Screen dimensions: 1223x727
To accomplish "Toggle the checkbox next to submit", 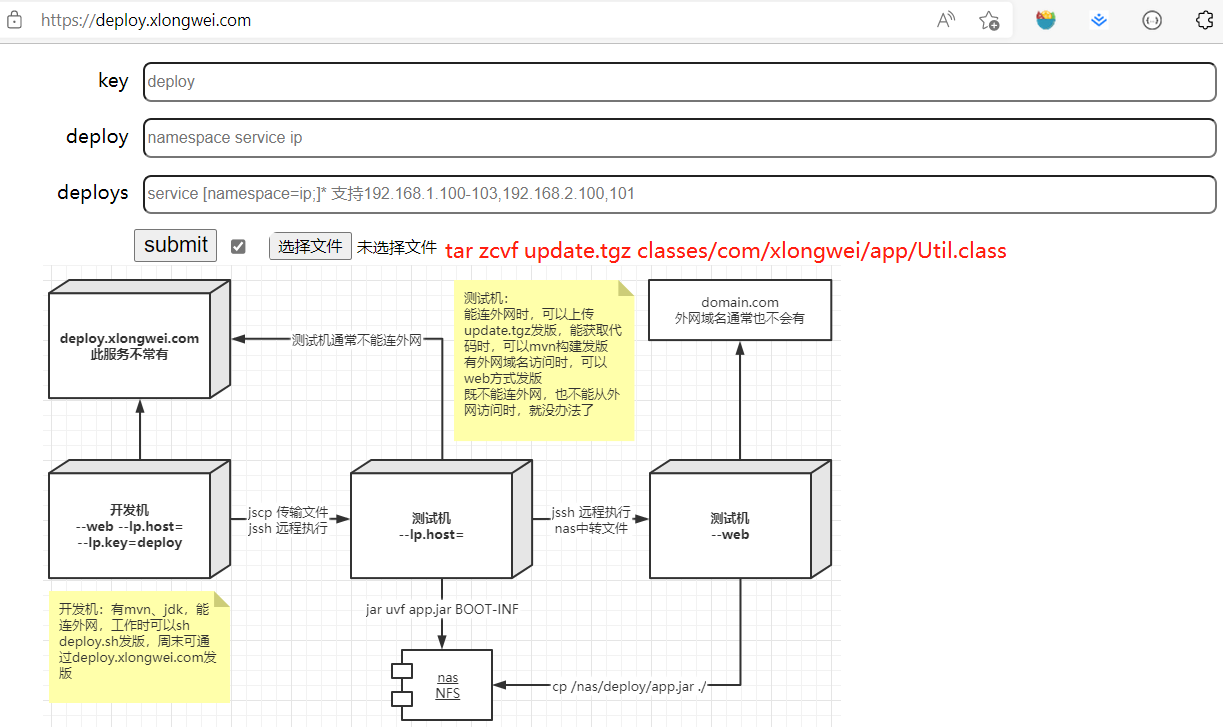I will (238, 246).
